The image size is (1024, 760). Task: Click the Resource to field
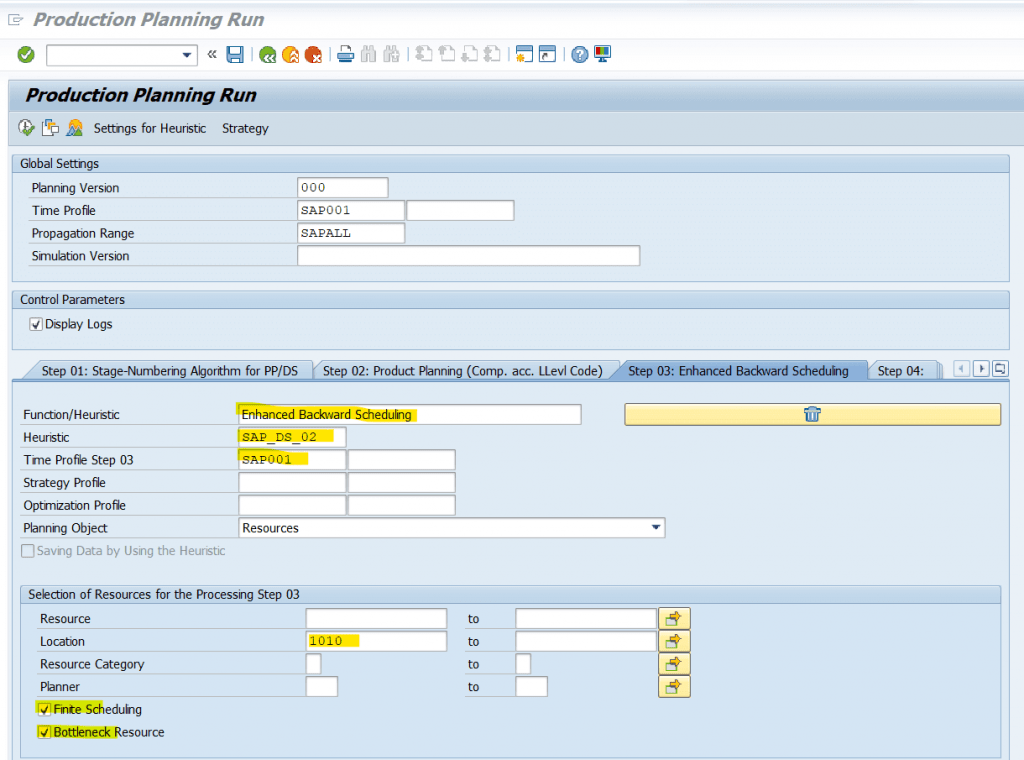(x=586, y=618)
